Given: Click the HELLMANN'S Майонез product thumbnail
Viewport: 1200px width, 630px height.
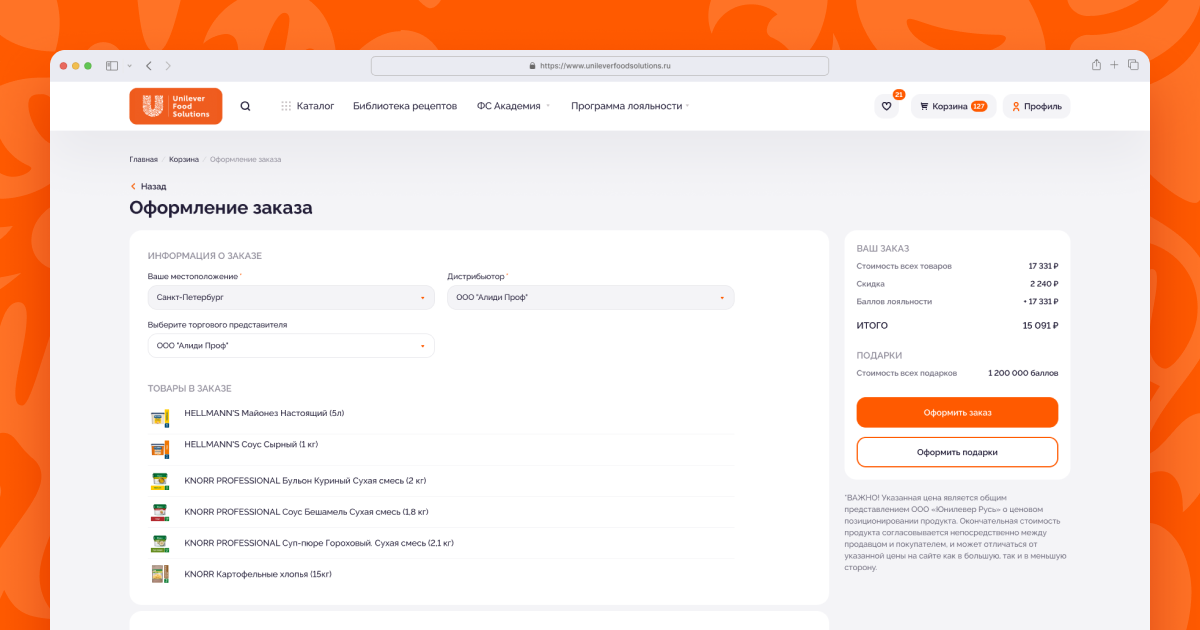Looking at the screenshot, I should (x=159, y=418).
